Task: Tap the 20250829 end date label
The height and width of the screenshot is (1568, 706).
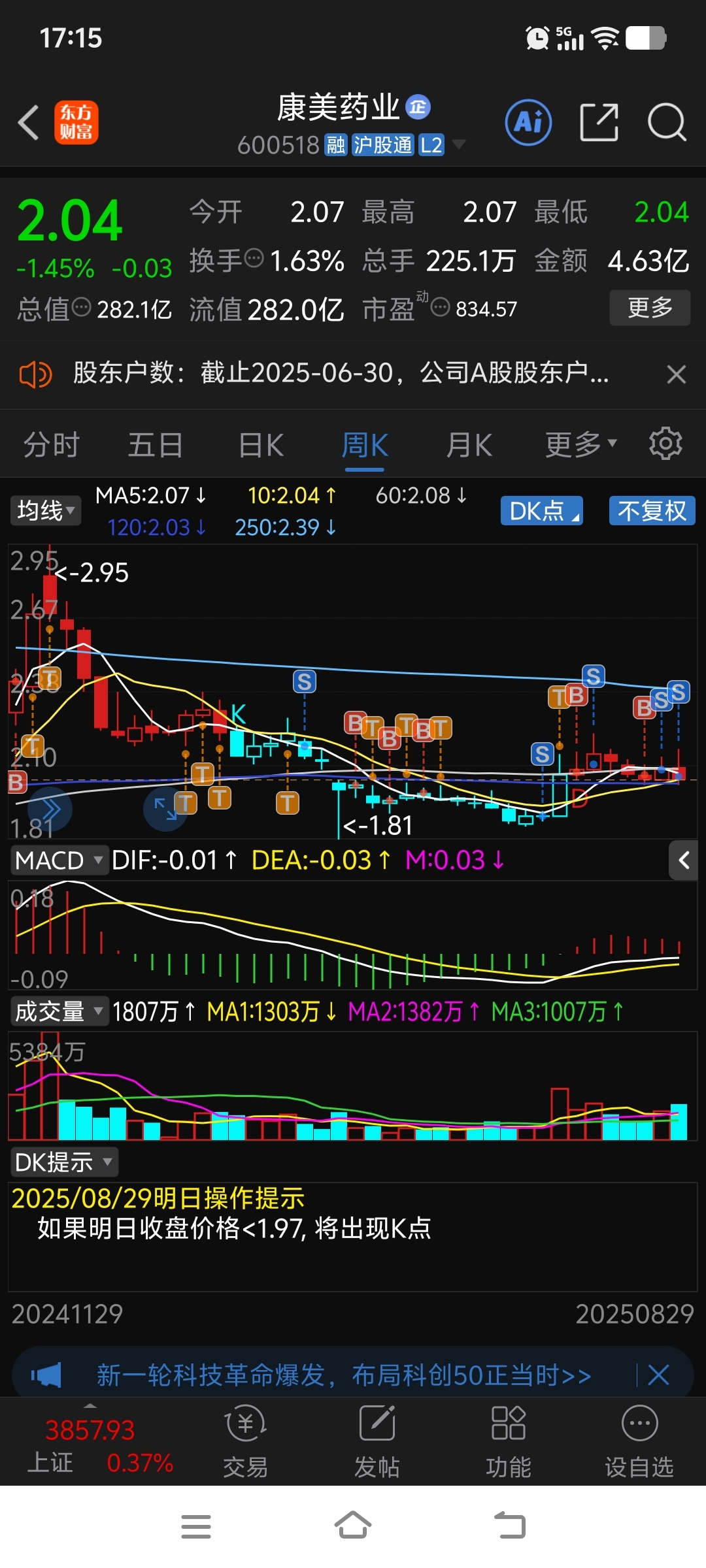Action: coord(634,1314)
